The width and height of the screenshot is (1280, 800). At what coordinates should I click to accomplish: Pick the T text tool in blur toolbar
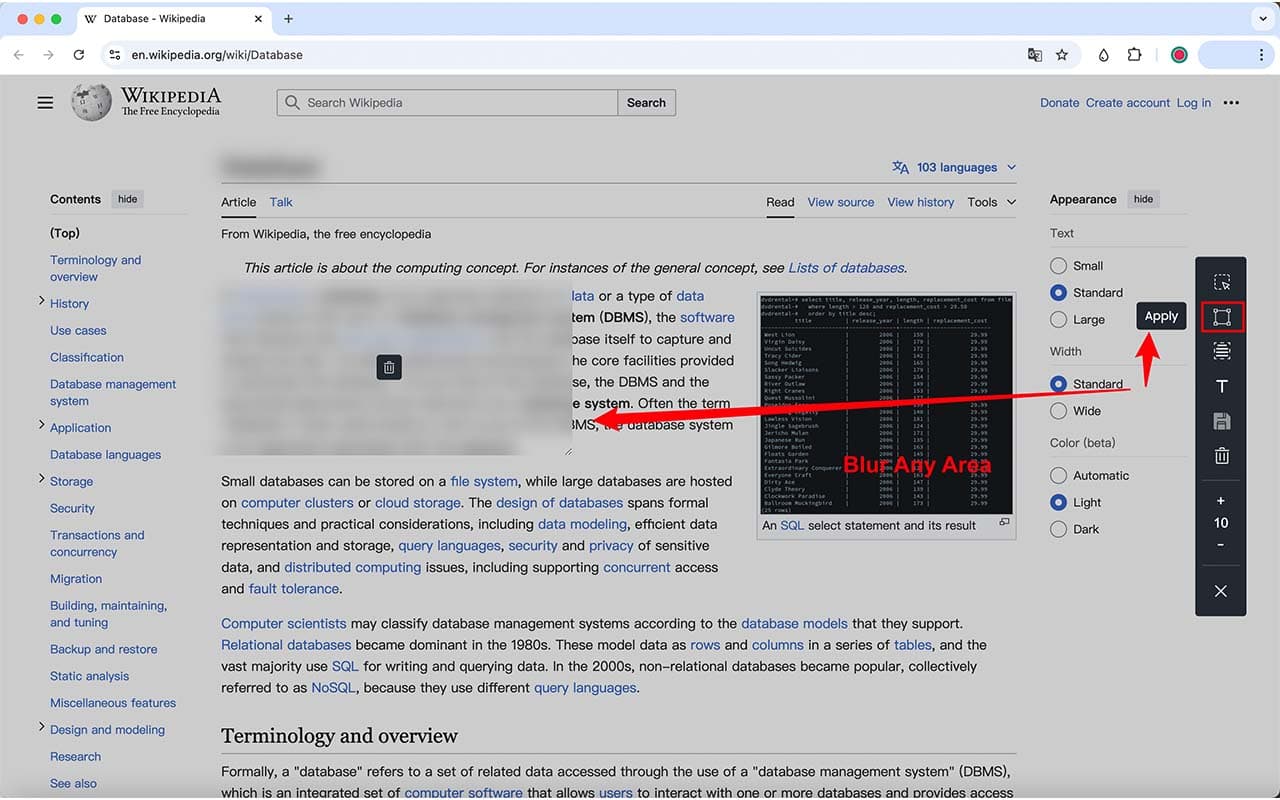1221,387
